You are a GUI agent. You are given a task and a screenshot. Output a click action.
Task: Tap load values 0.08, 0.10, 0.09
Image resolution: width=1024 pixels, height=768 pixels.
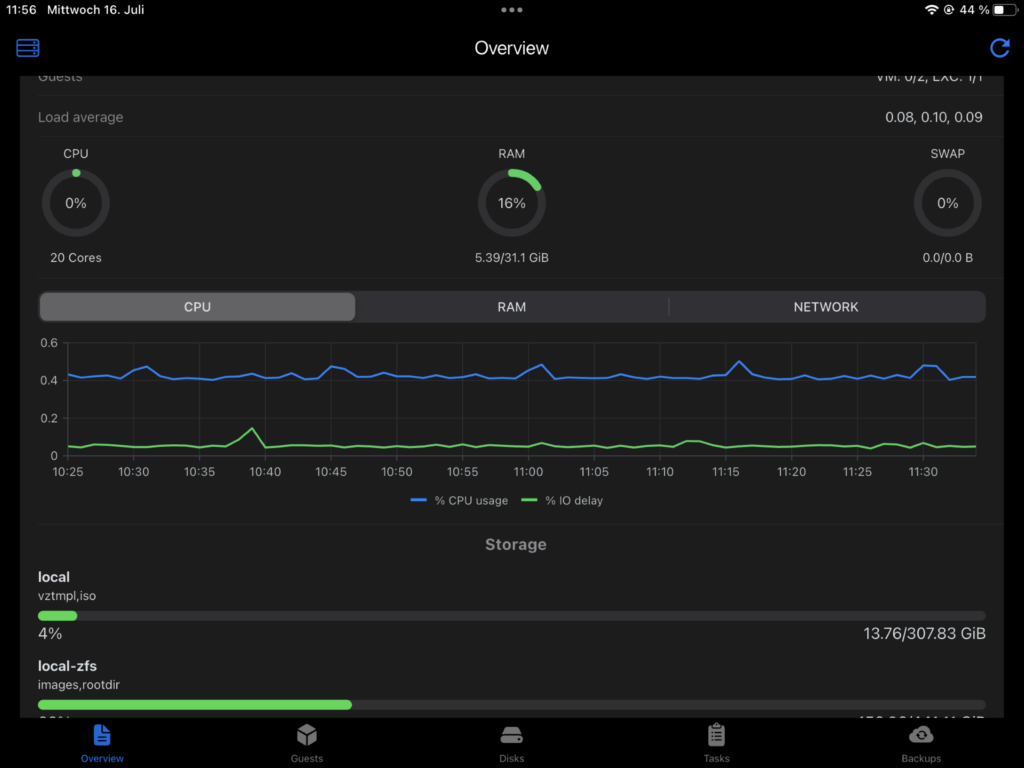pyautogui.click(x=933, y=118)
